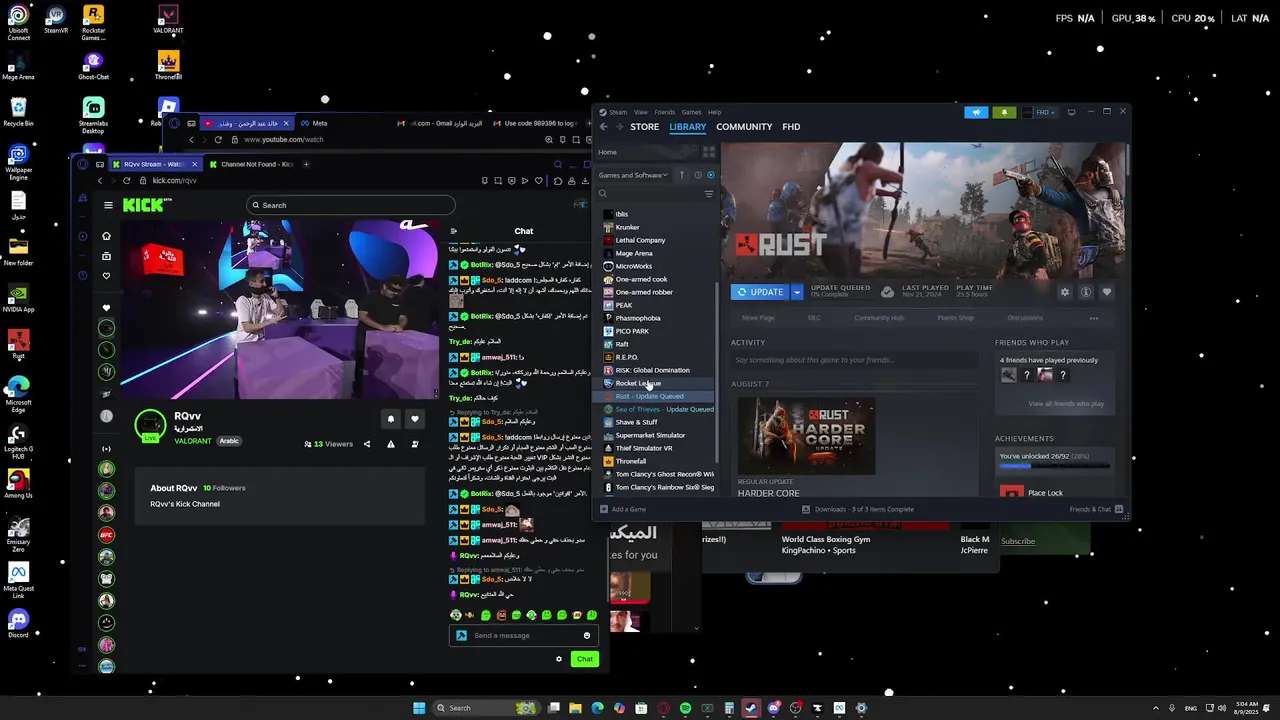Image resolution: width=1280 pixels, height=720 pixels.
Task: Open Steam from taskbar
Action: [751, 708]
